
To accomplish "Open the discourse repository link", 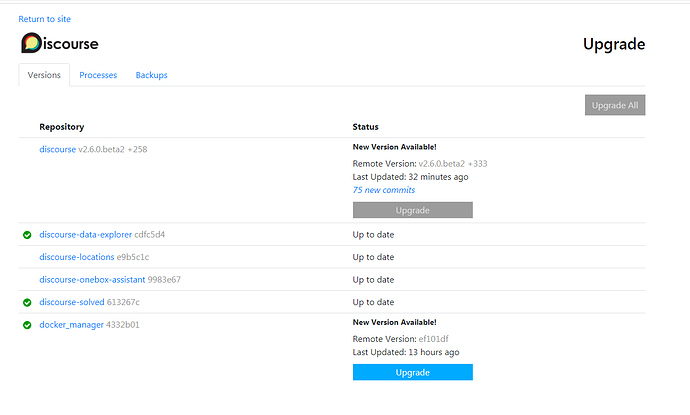I will pyautogui.click(x=58, y=149).
